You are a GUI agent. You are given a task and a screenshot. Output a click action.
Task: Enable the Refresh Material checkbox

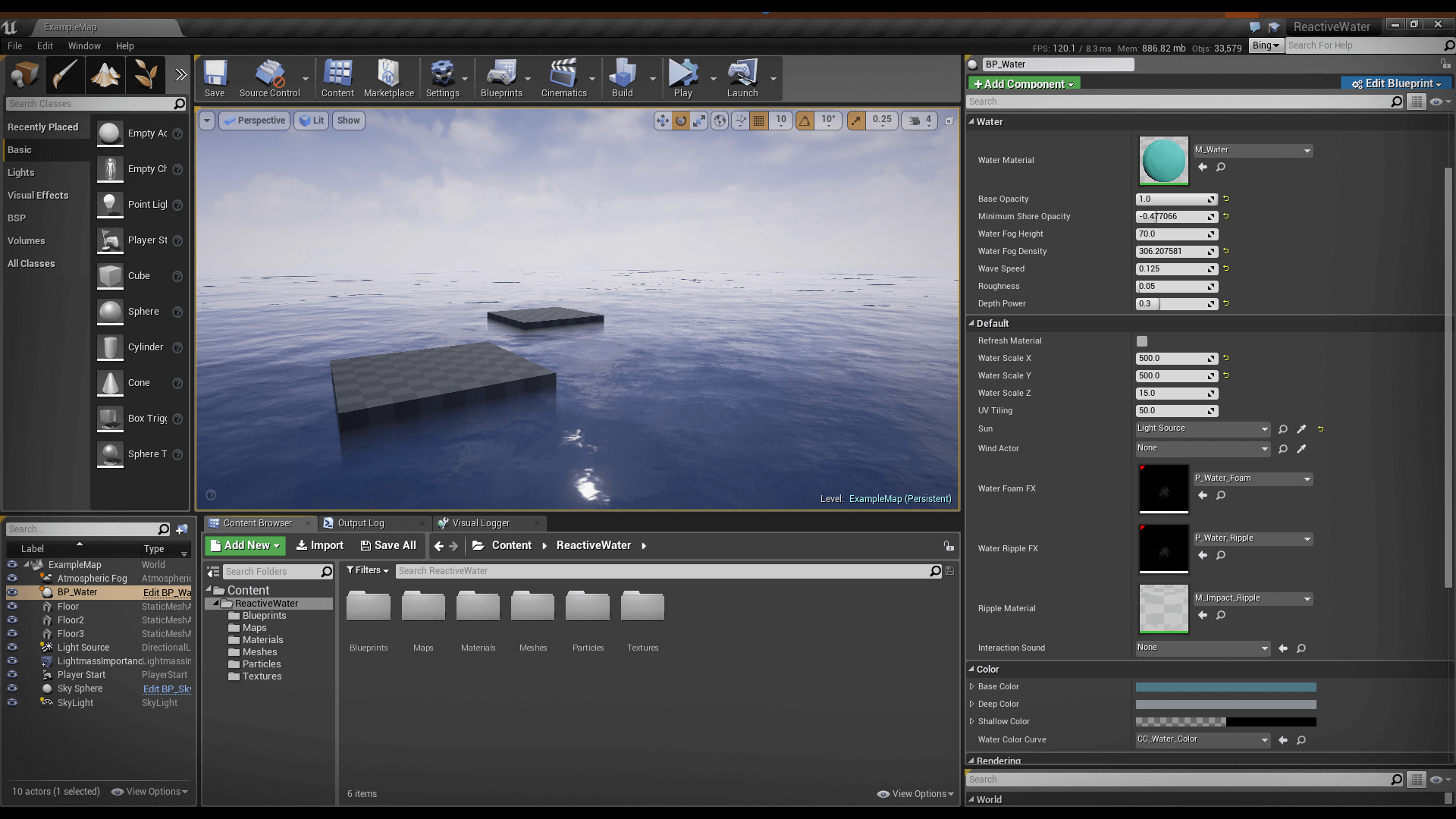click(1141, 341)
